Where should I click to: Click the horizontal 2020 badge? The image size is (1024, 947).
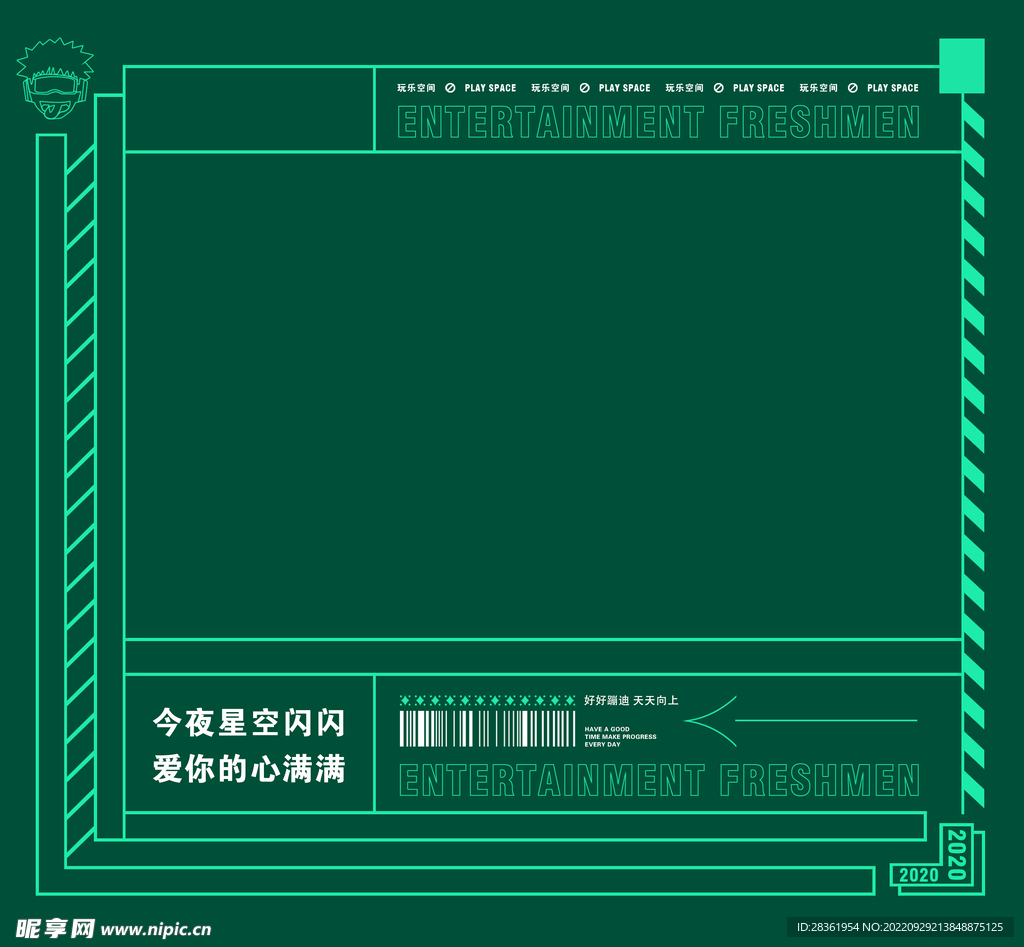pos(918,875)
